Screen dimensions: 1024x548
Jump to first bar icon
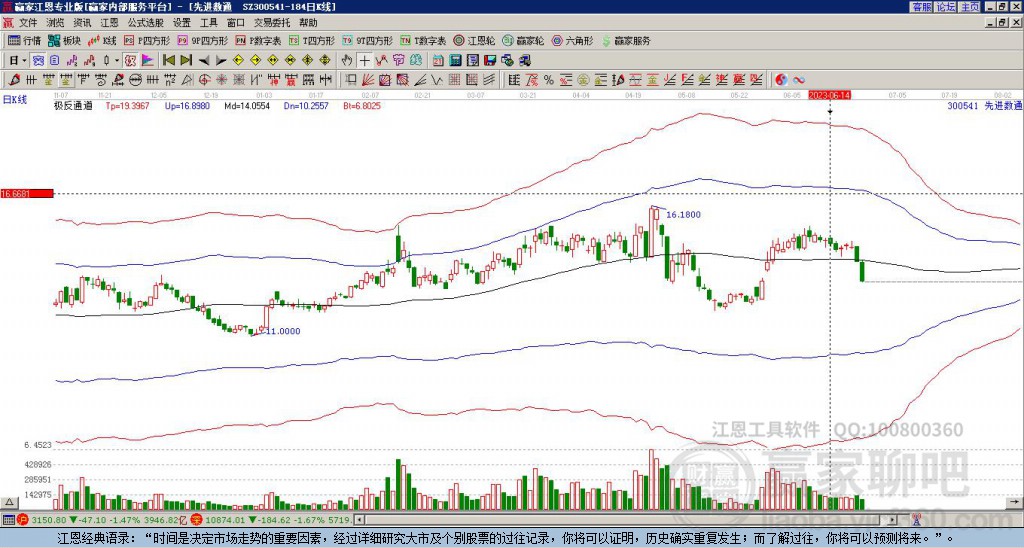[168, 61]
